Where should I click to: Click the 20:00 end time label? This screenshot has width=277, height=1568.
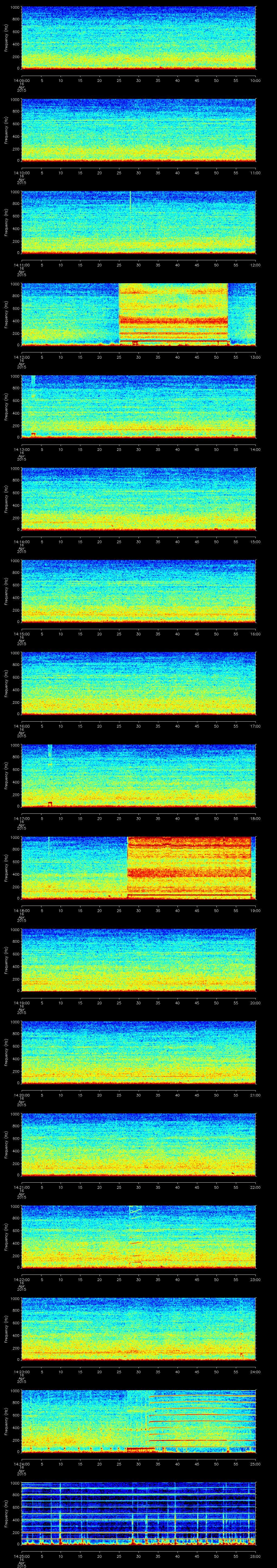(x=255, y=1003)
